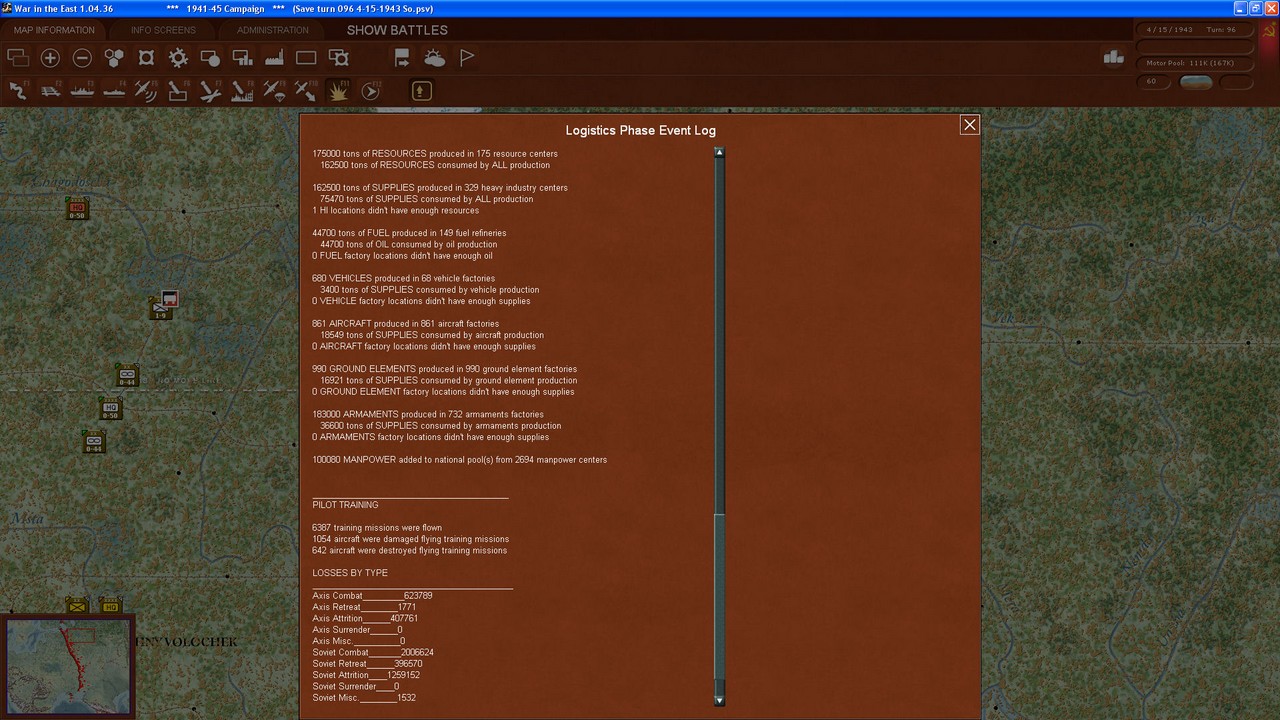The width and height of the screenshot is (1280, 720).
Task: Toggle the F11 battle explosion icon
Action: 338,91
